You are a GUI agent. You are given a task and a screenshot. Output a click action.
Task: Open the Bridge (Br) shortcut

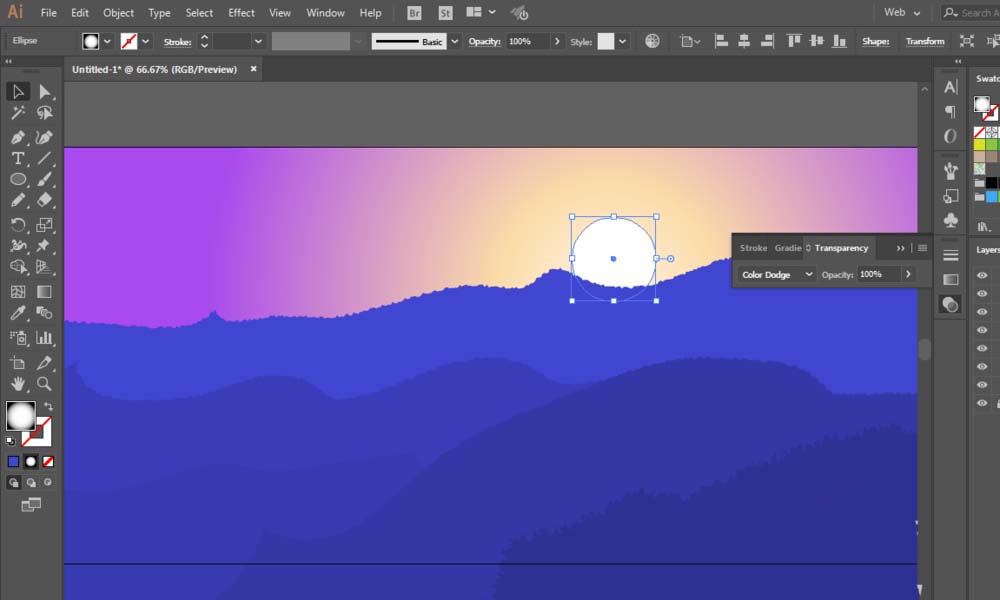[x=415, y=13]
